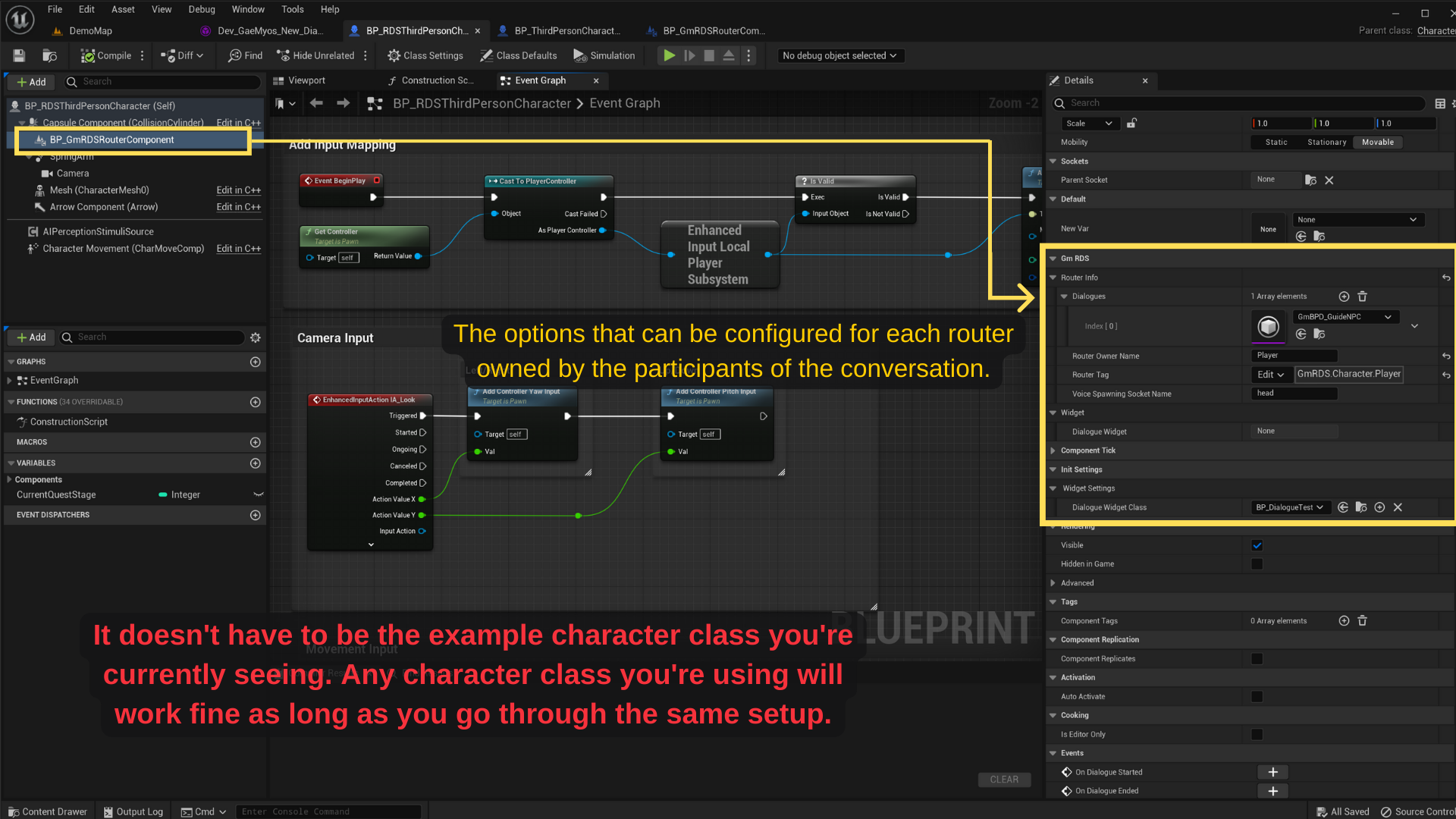Open the GmBPD_GuideNPC asset dropdown

1345,317
